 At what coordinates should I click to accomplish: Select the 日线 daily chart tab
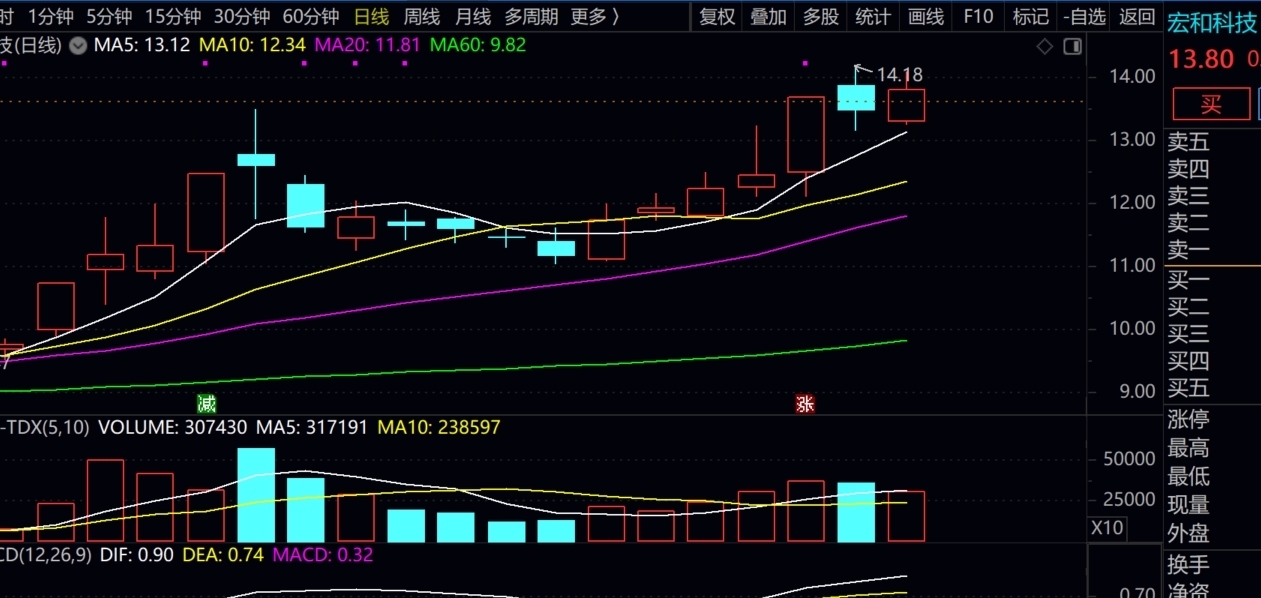372,16
